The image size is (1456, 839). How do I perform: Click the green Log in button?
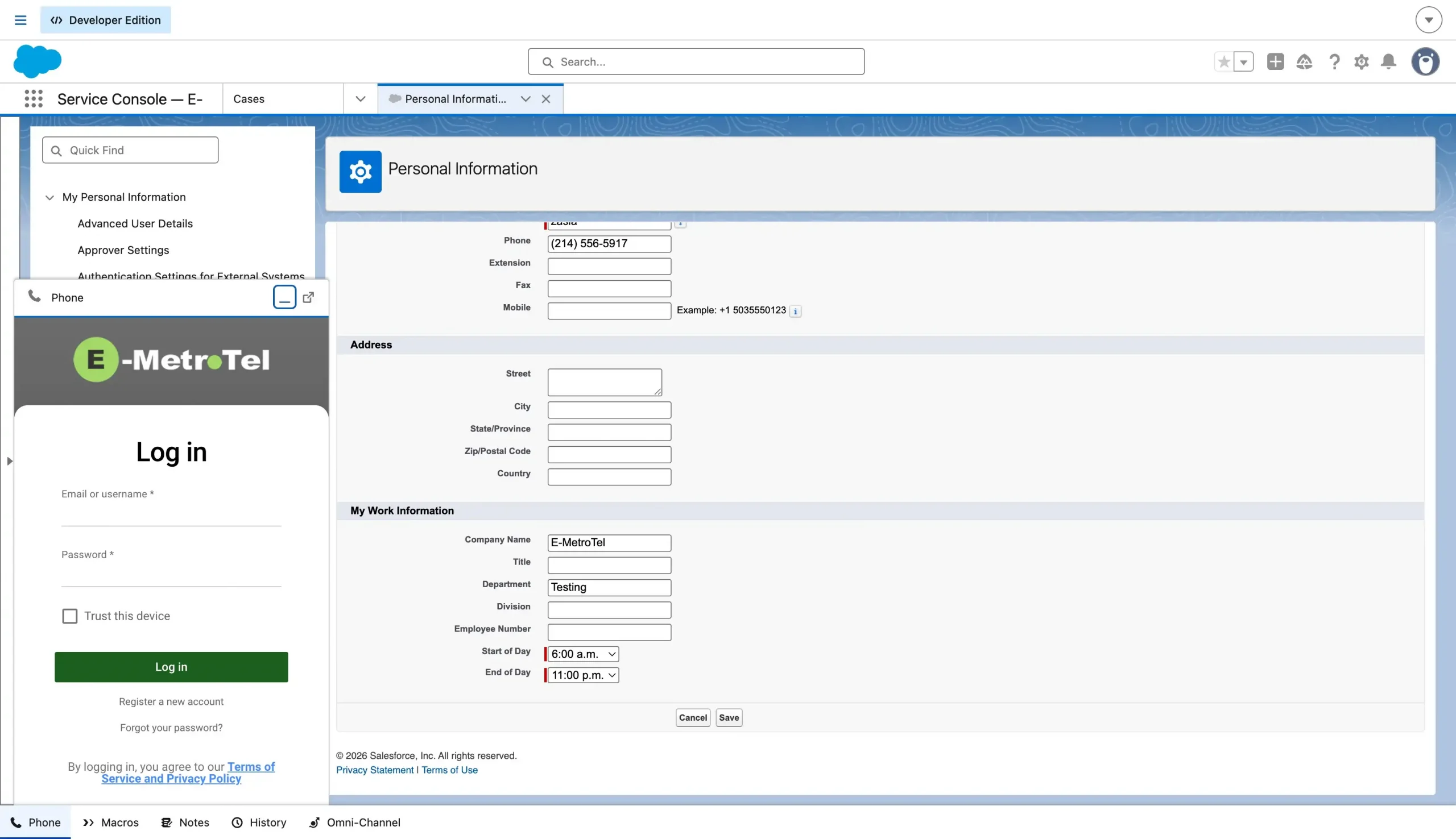pyautogui.click(x=171, y=667)
